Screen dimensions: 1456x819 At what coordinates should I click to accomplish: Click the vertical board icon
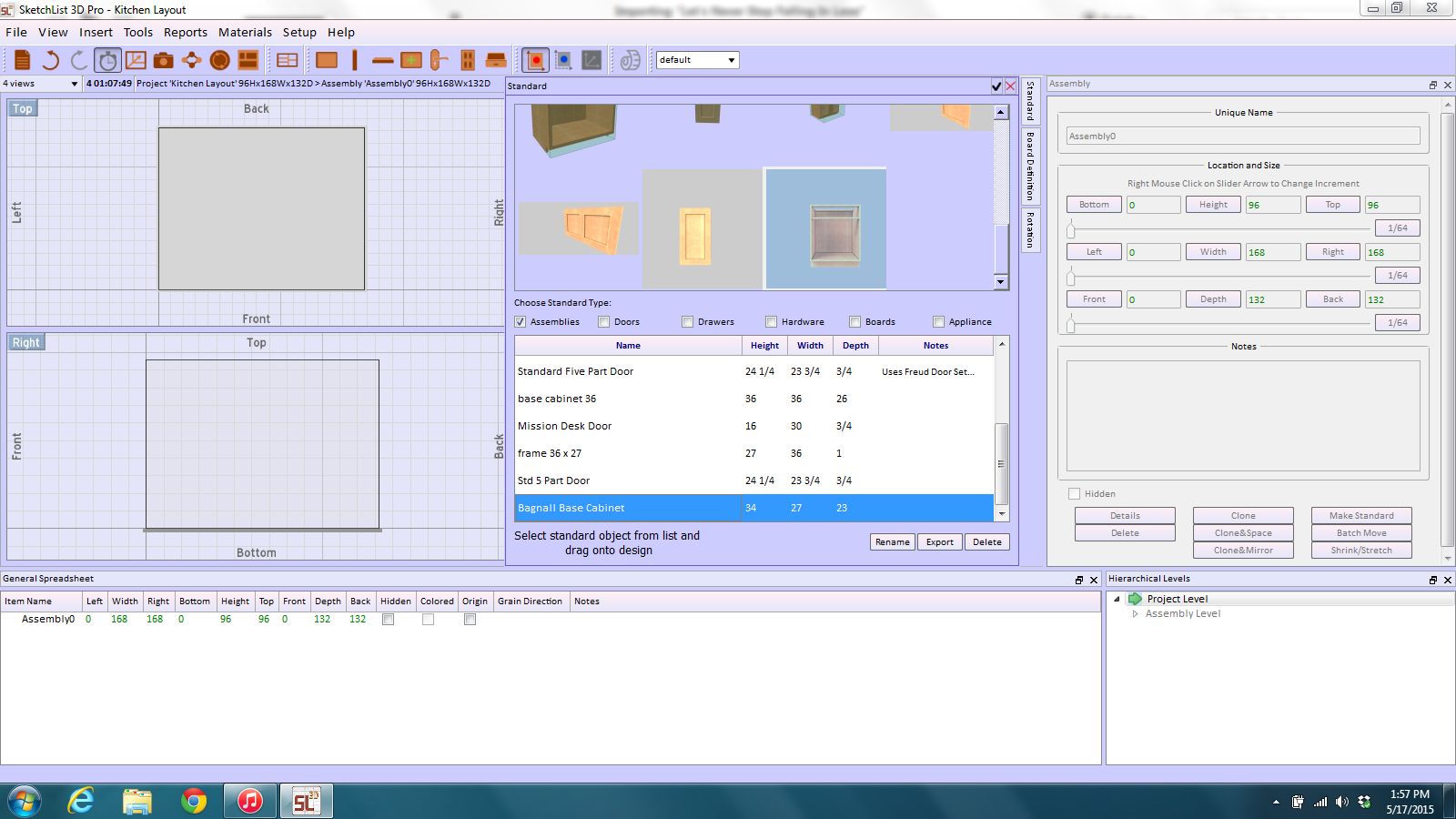point(355,60)
